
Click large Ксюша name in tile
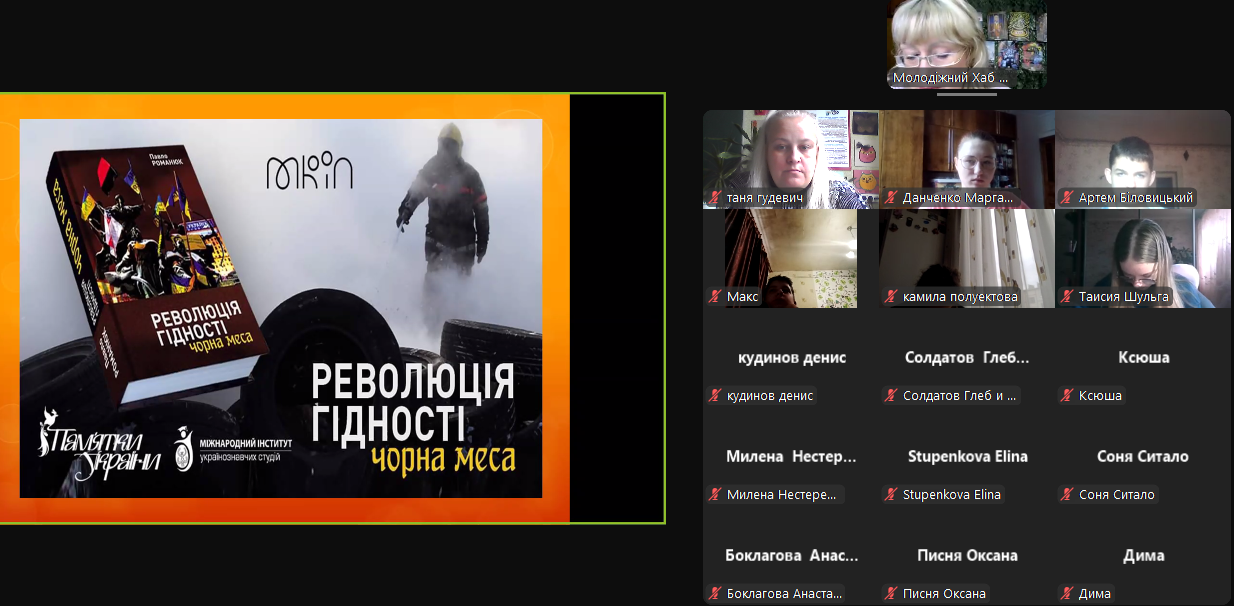click(1143, 357)
